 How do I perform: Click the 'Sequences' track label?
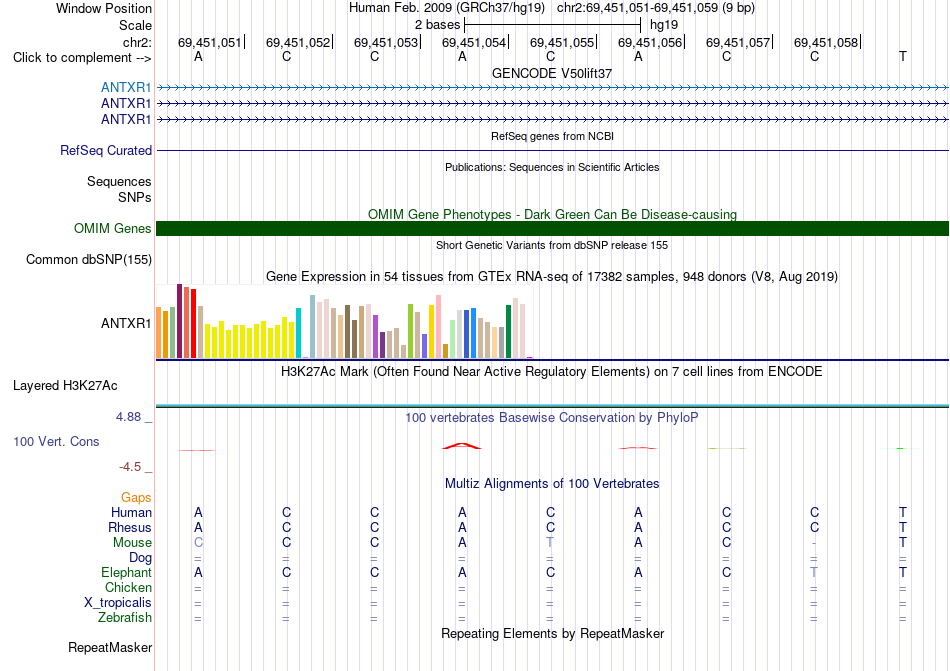(119, 182)
